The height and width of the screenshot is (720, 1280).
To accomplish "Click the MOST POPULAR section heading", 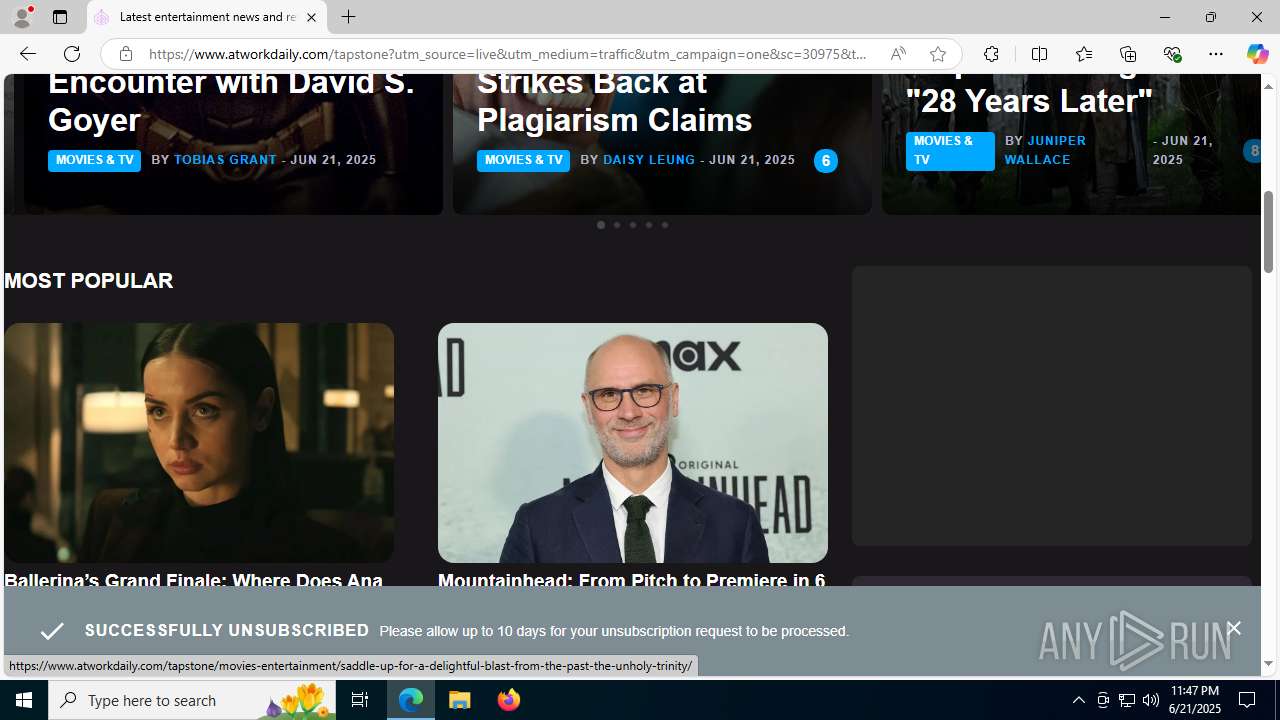I will pos(88,281).
